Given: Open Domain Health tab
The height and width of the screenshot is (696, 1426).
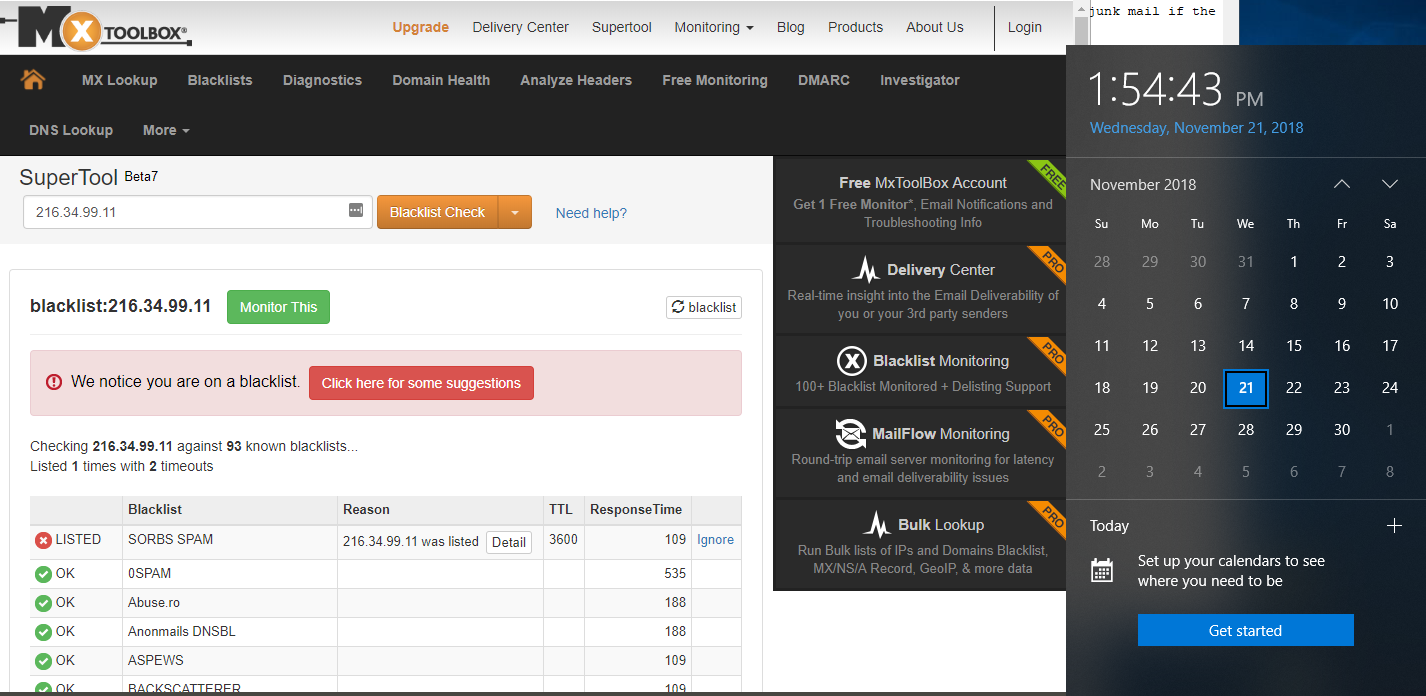Looking at the screenshot, I should tap(441, 80).
